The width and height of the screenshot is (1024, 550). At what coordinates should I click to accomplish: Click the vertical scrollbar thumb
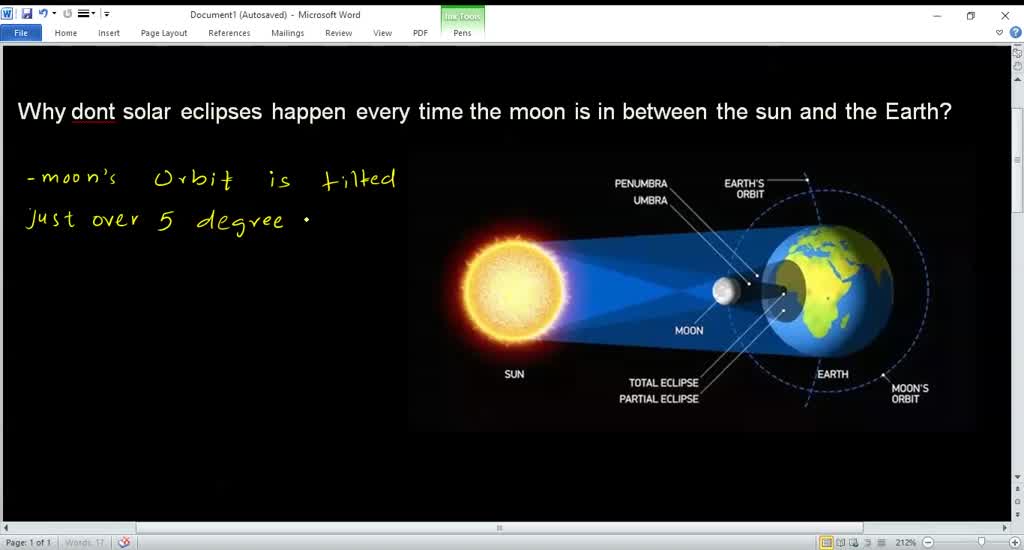1017,159
